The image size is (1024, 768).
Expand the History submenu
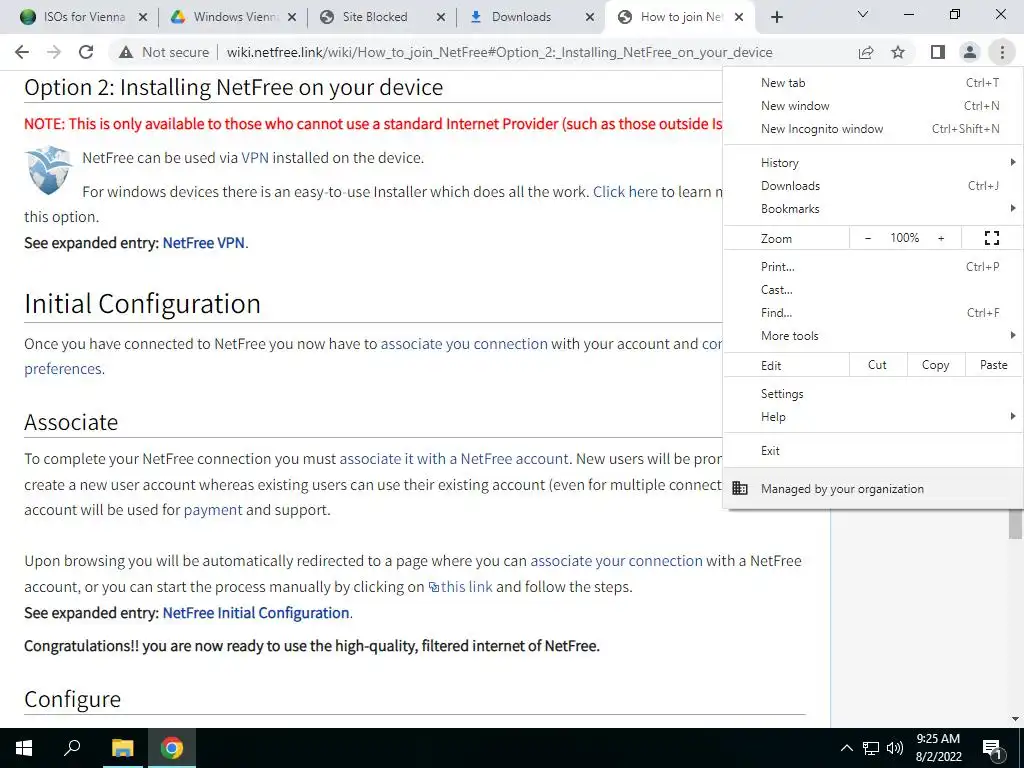[873, 163]
